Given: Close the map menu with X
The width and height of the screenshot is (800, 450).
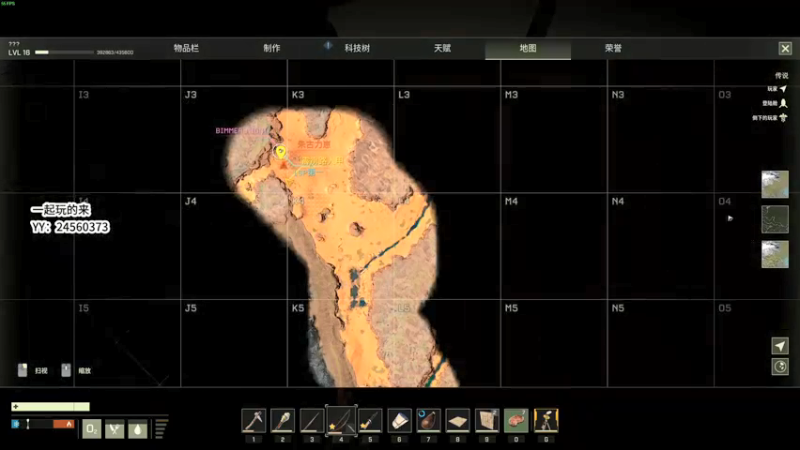Looking at the screenshot, I should (785, 48).
